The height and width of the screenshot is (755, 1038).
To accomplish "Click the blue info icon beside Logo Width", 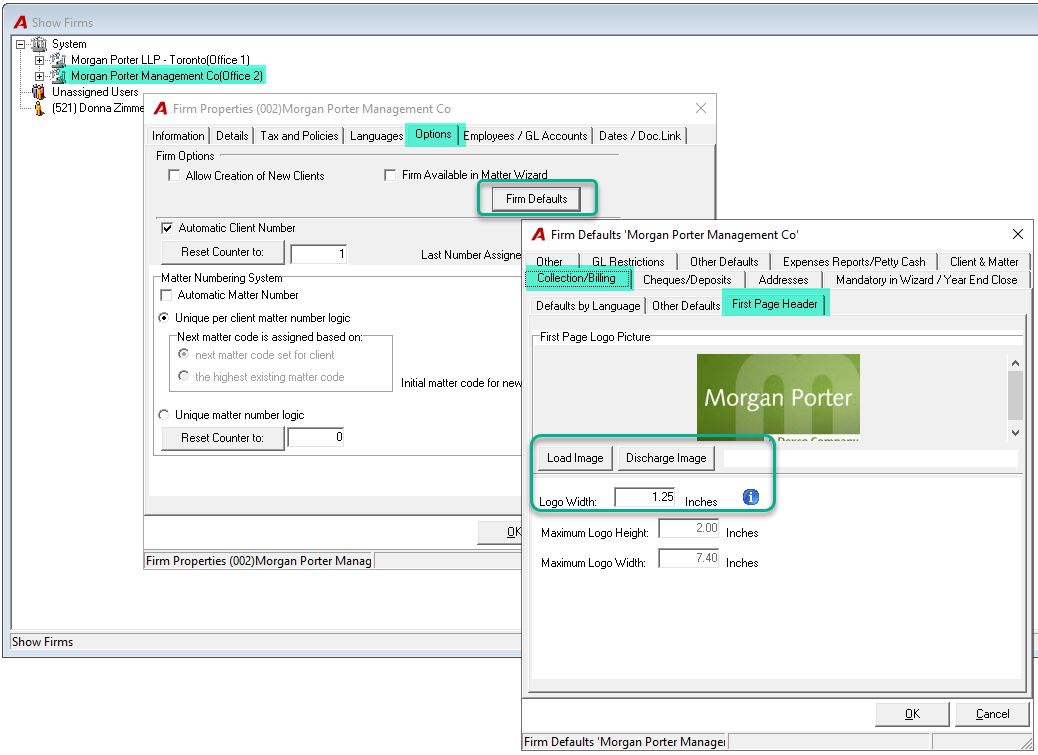I will tap(751, 497).
